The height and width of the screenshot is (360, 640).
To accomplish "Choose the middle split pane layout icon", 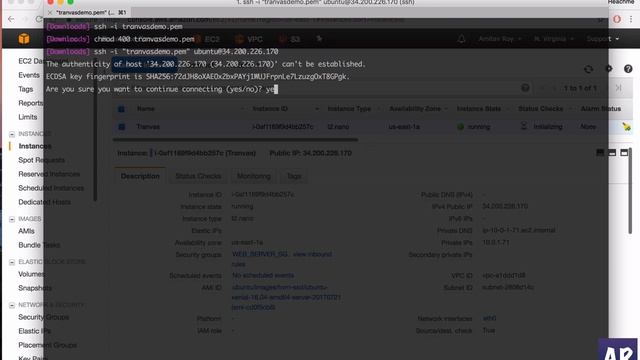I will click(x=612, y=153).
